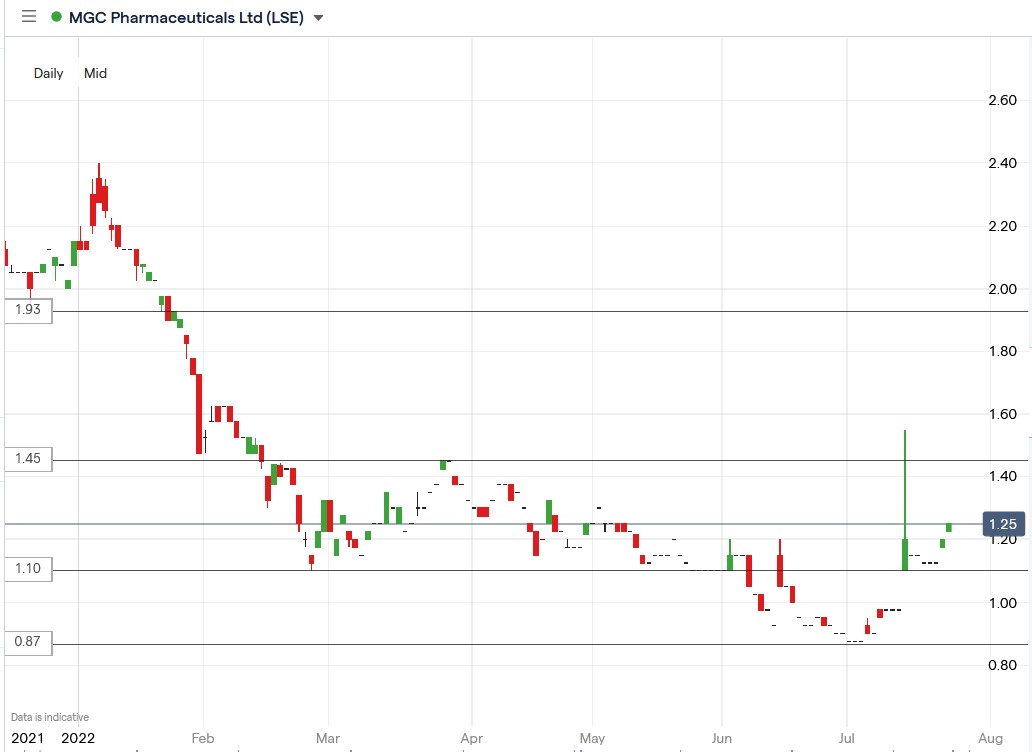1032x752 pixels.
Task: Click the Jul label on the time axis
Action: pyautogui.click(x=845, y=738)
